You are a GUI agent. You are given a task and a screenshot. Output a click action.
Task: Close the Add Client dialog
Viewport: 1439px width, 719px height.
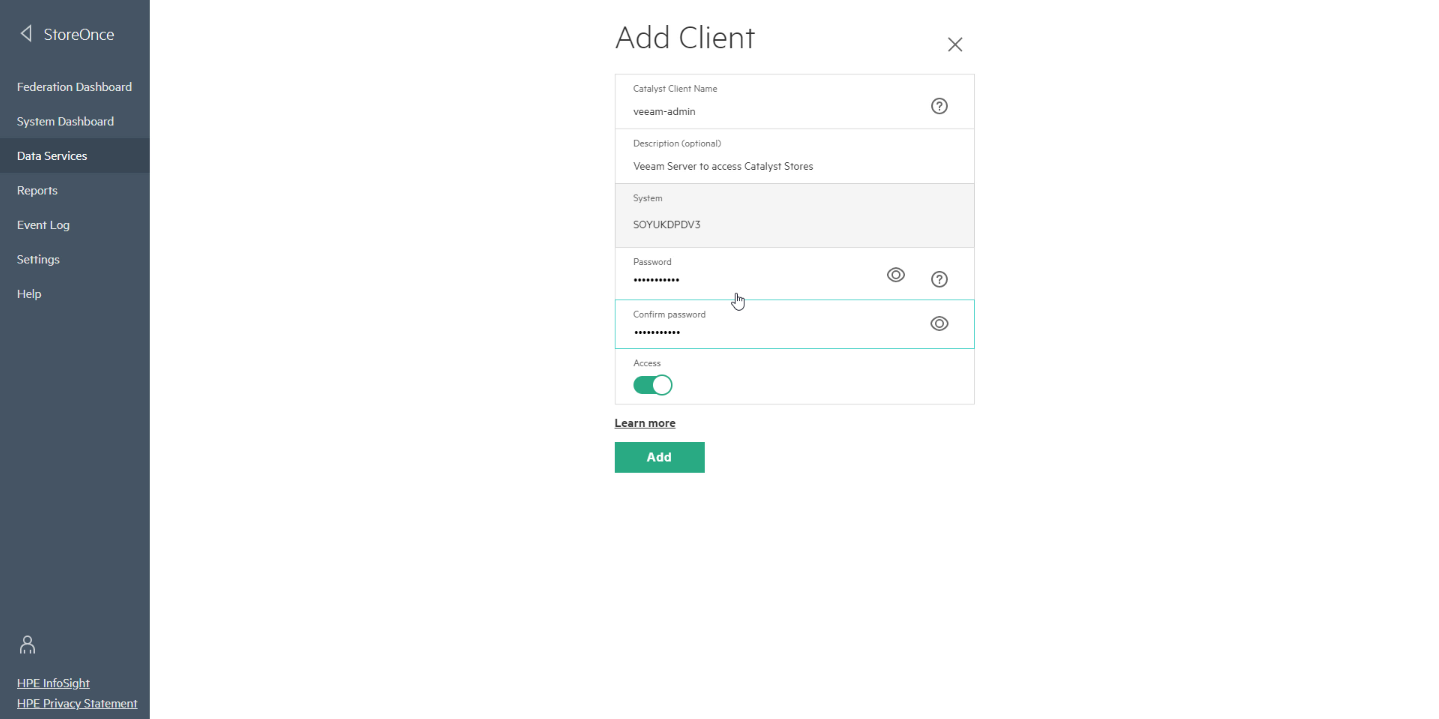click(x=955, y=44)
